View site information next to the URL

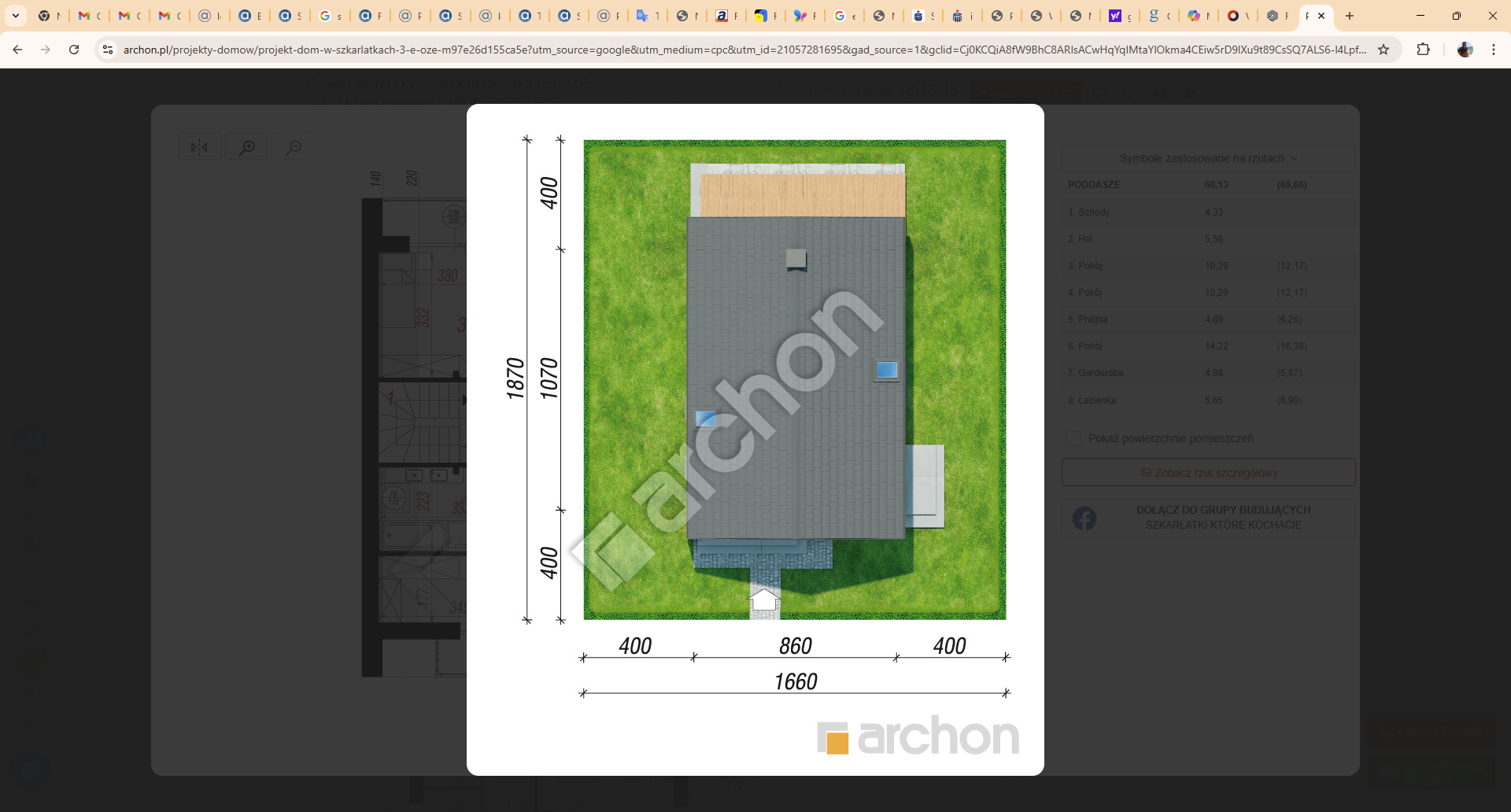(108, 50)
